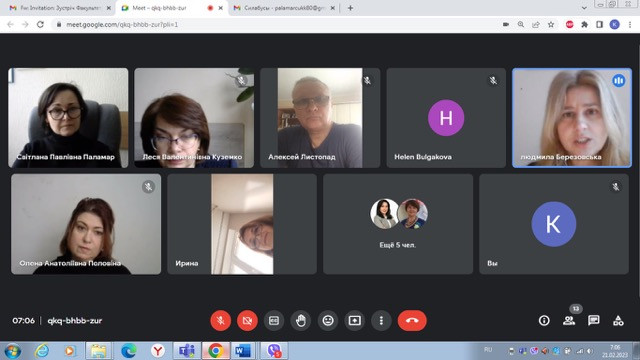
Task: Open Windows Explorer folder in taskbar
Action: (98, 351)
